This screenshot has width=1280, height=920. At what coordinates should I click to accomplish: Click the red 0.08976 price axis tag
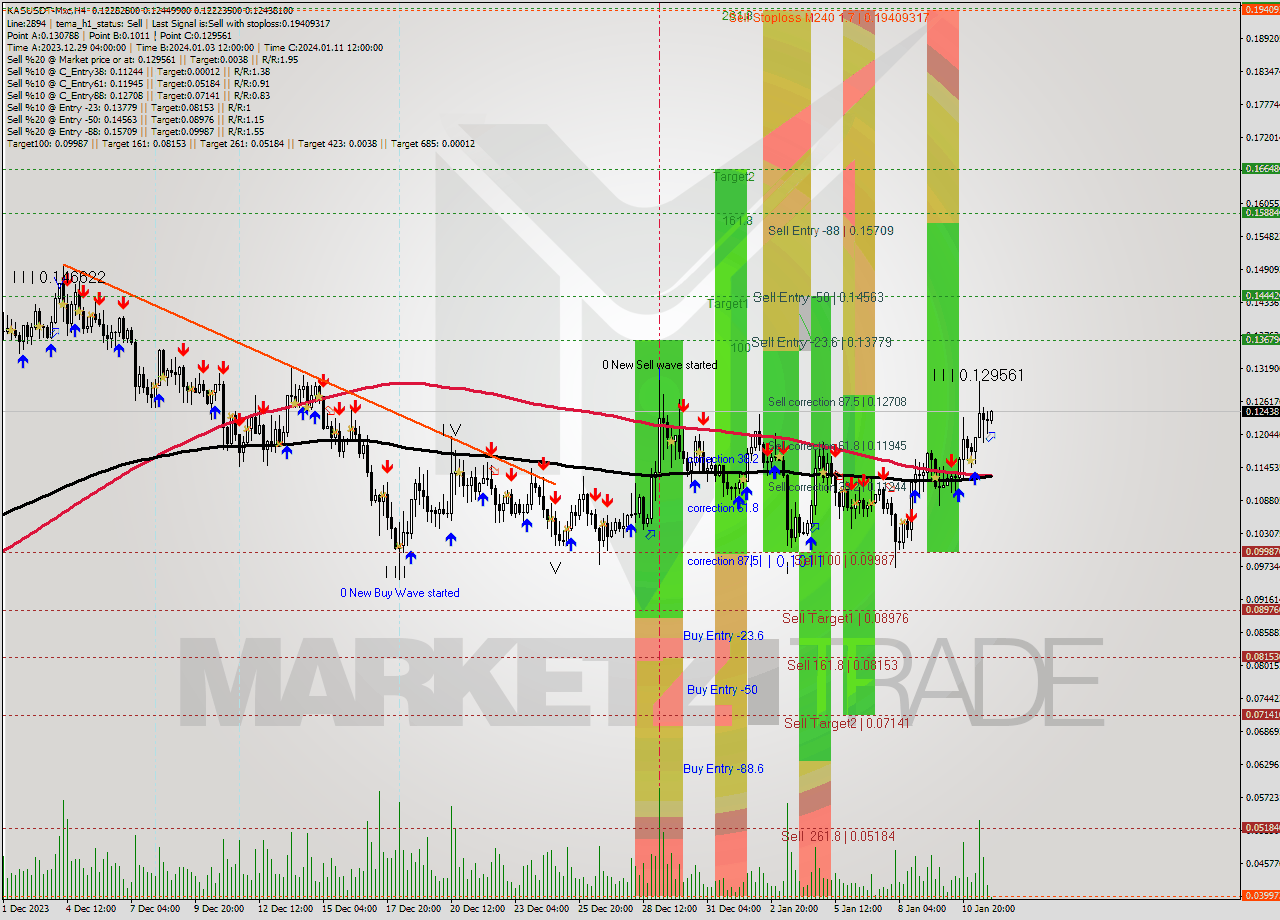pyautogui.click(x=1260, y=609)
